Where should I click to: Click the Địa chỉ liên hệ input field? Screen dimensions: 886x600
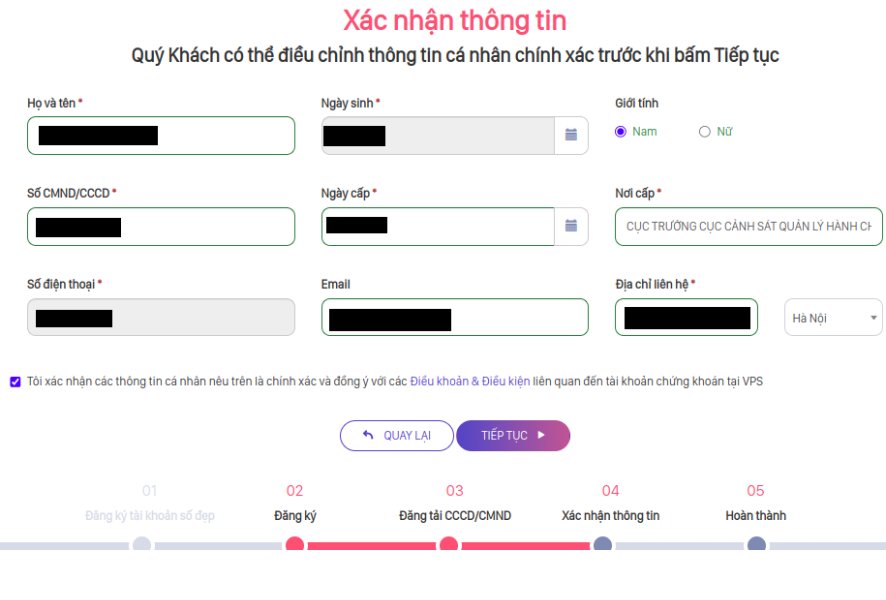coord(686,318)
